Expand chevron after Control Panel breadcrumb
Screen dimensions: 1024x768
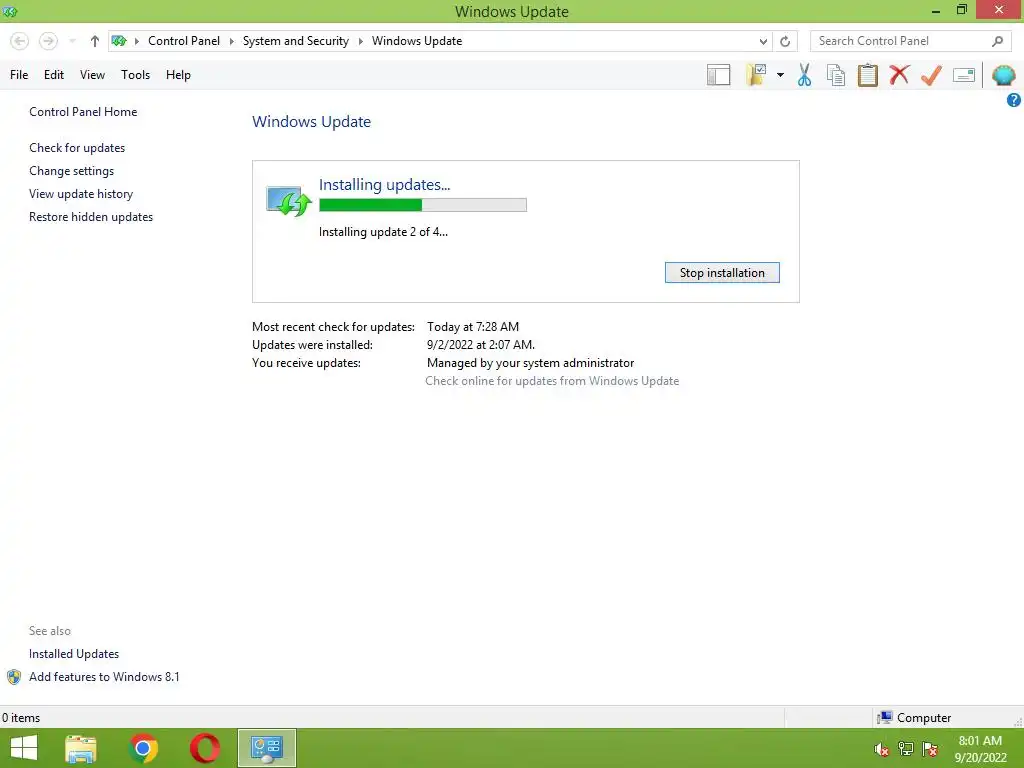[x=231, y=41]
